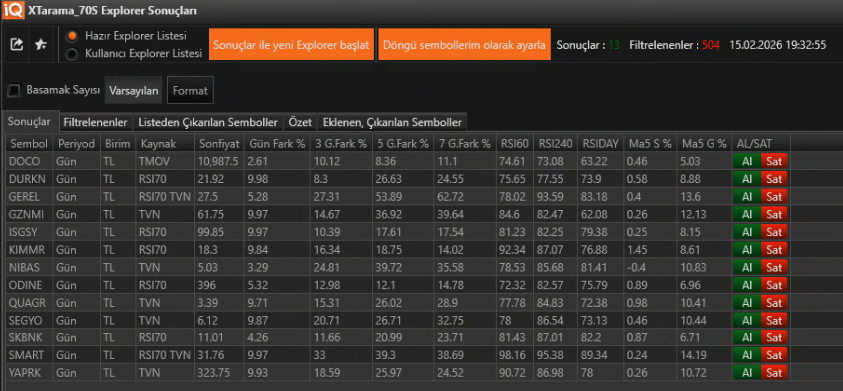Click the 323.75 price cell
Viewport: 843px width, 391px height.
(219, 373)
